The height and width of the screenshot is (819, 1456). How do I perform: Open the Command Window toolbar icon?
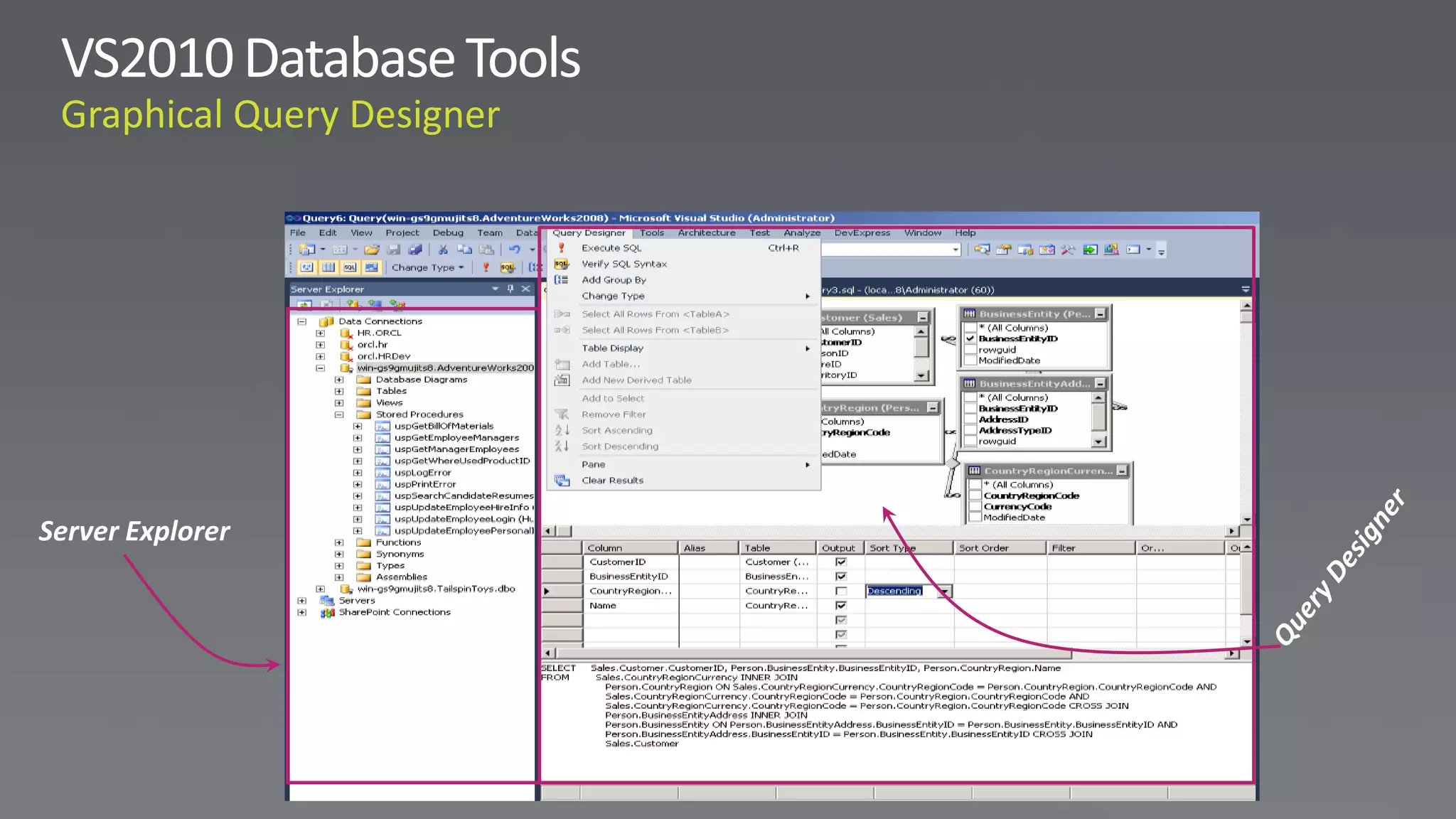click(1133, 250)
